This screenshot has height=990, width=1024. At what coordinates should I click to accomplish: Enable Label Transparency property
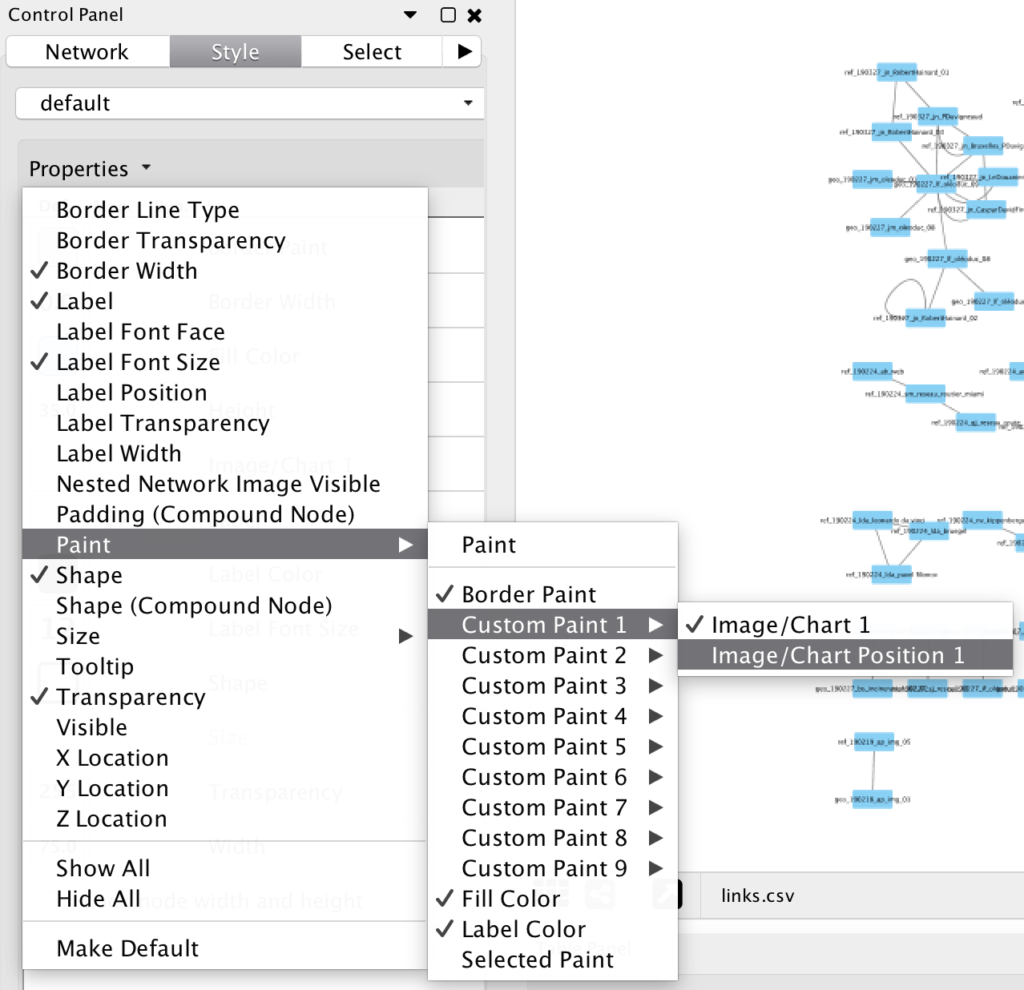point(225,423)
